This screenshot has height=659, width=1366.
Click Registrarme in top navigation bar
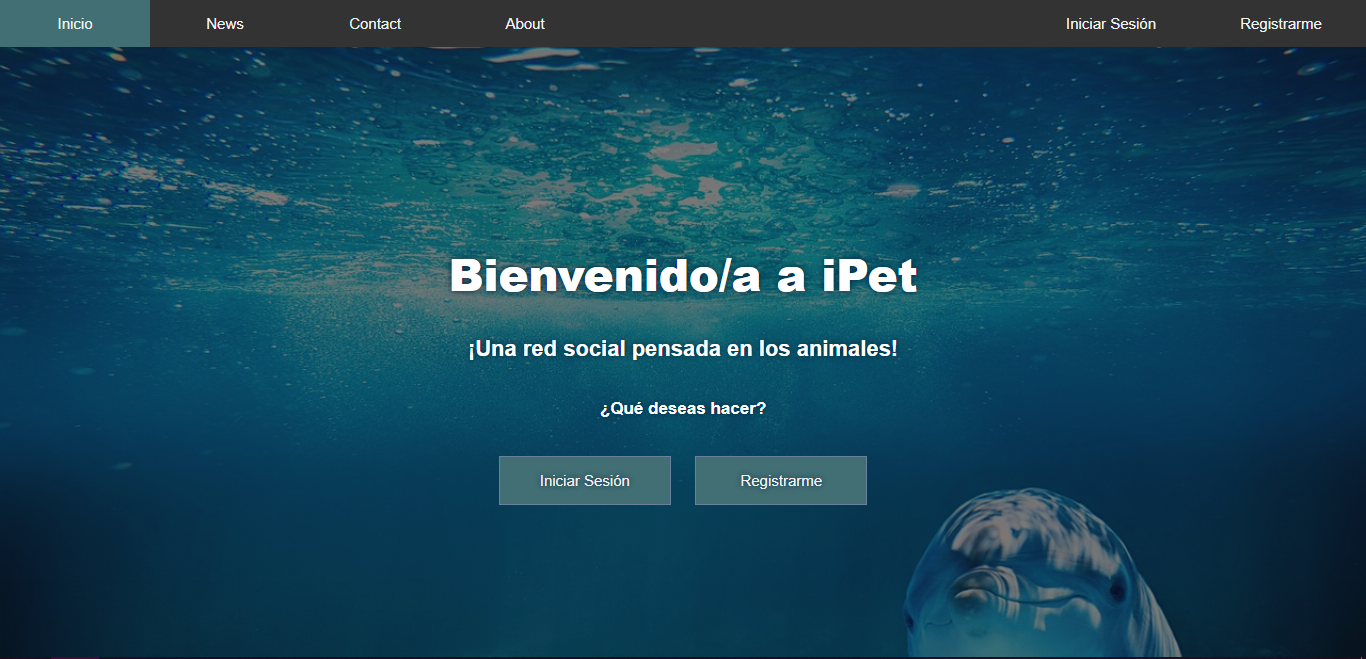(x=1281, y=24)
